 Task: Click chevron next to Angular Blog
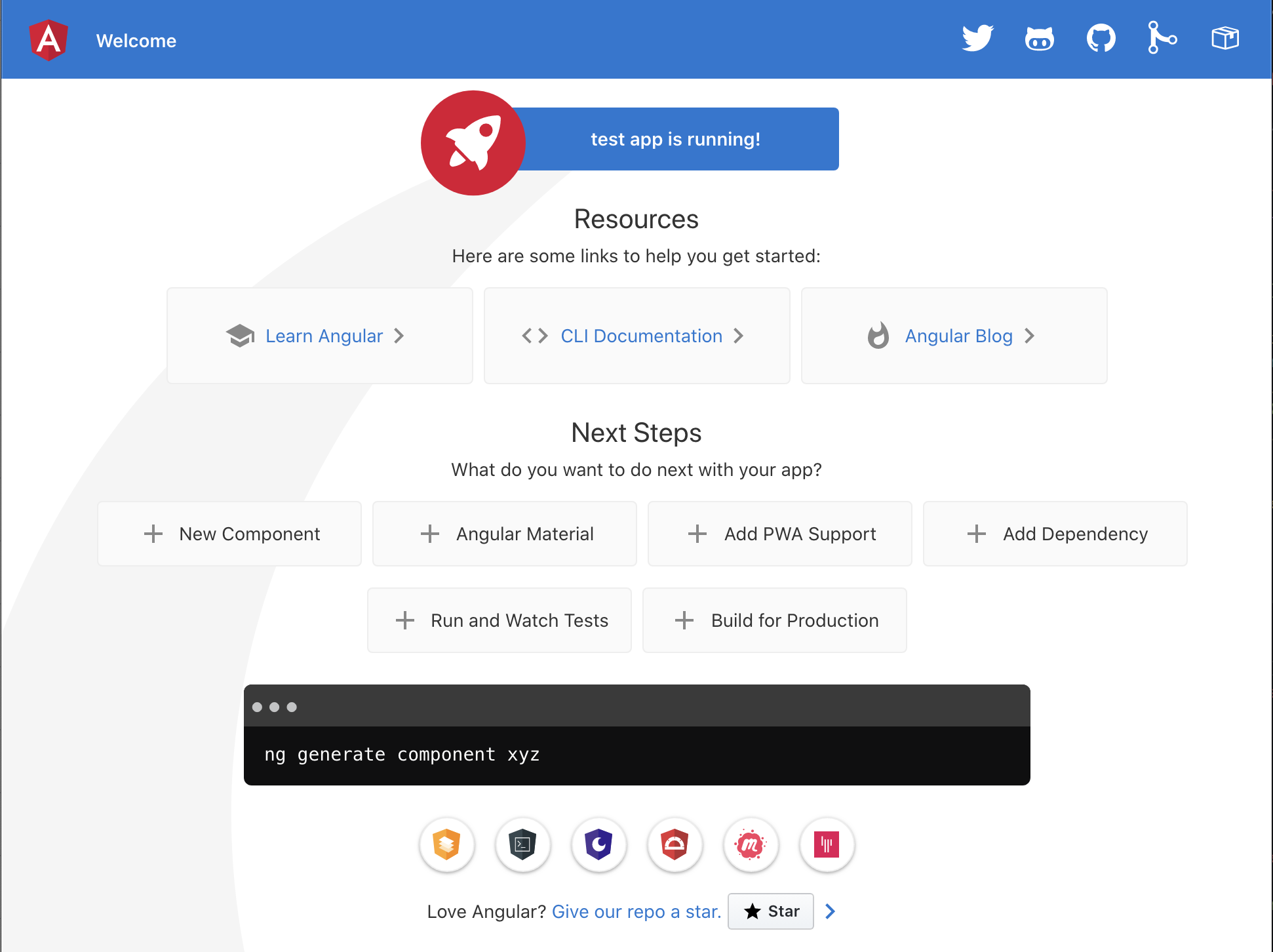pyautogui.click(x=1030, y=336)
